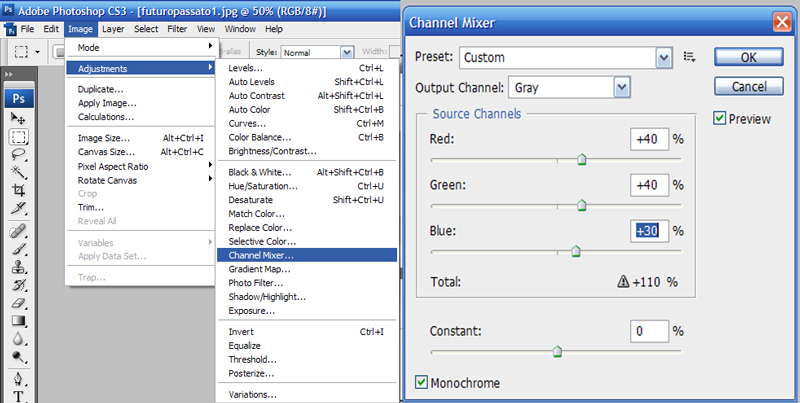800x403 pixels.
Task: Click OK in Channel Mixer dialog
Action: click(748, 58)
